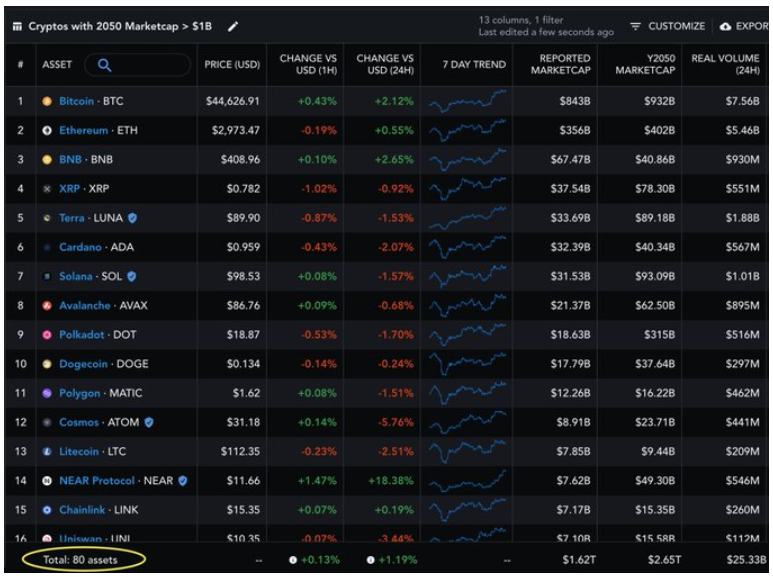The width and height of the screenshot is (773, 577).
Task: Click Bitcoin's 7 day trend sparkline
Action: point(467,101)
